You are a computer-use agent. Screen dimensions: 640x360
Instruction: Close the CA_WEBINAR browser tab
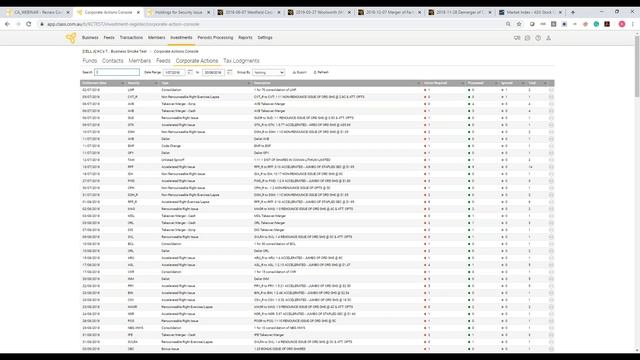[x=68, y=13]
